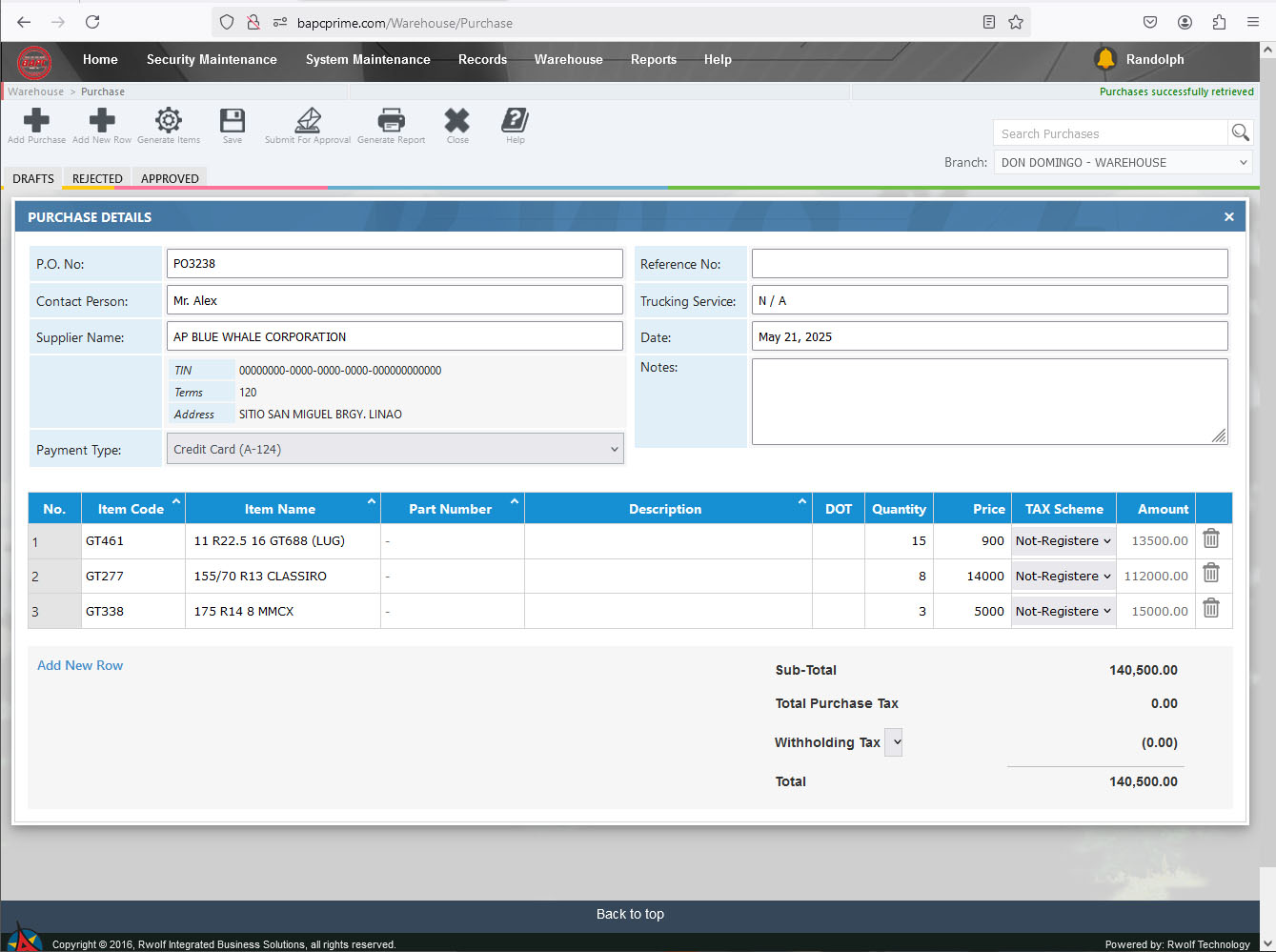Viewport: 1276px width, 952px height.
Task: Expand the Payment Type dropdown
Action: [395, 449]
